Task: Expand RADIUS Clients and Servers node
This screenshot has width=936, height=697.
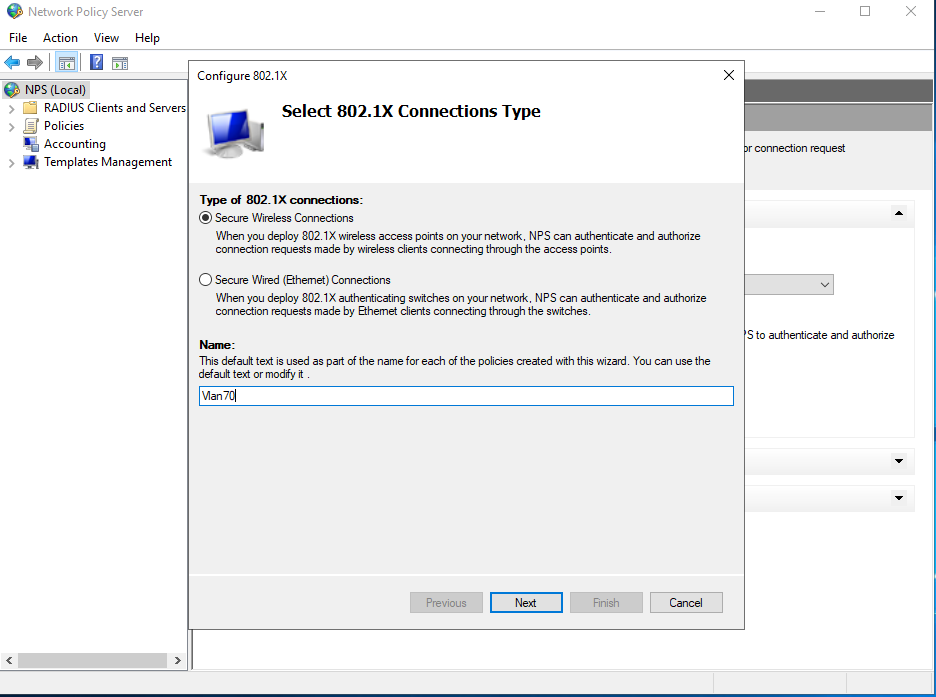Action: pyautogui.click(x=11, y=109)
